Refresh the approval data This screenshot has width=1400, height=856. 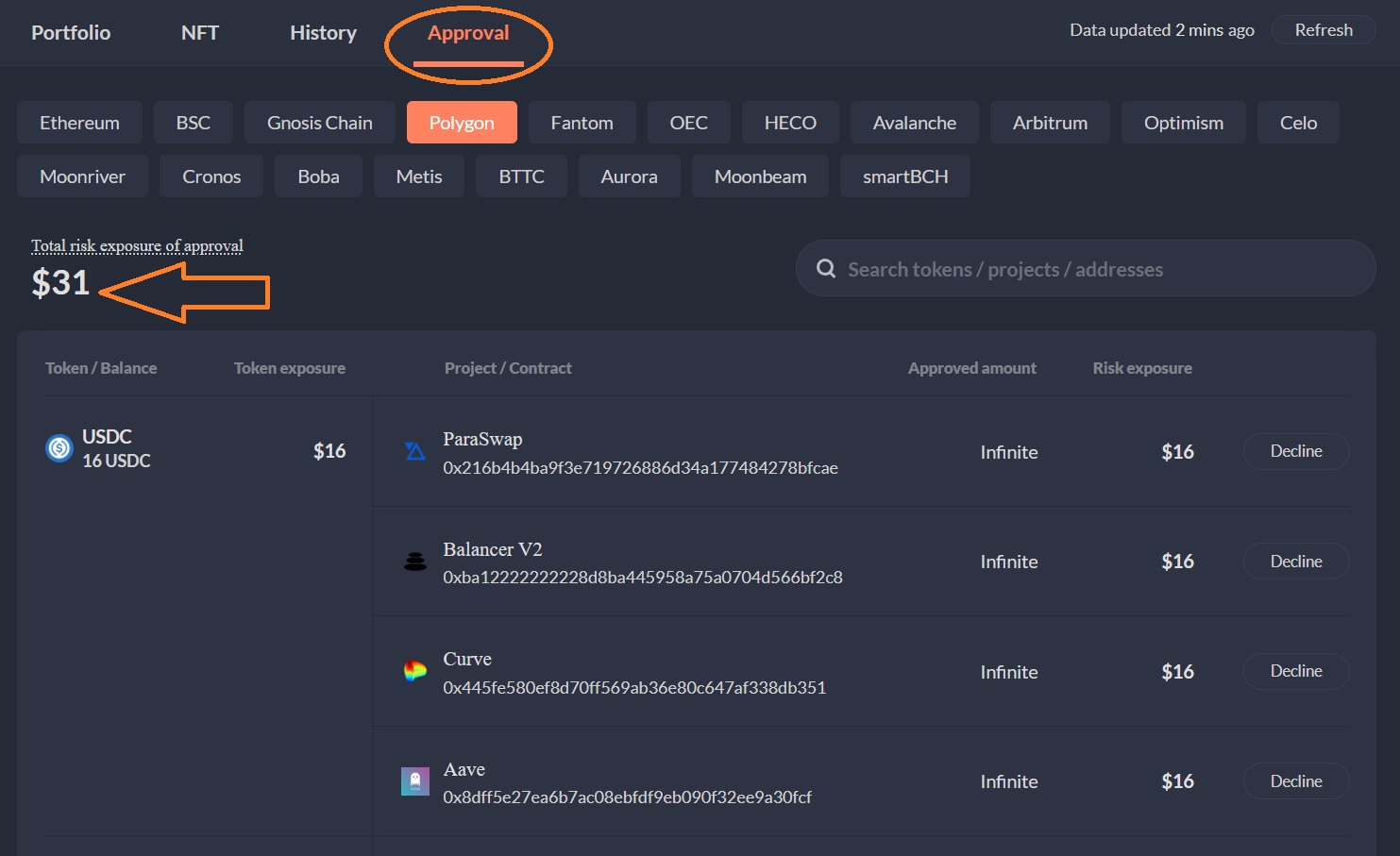[1323, 30]
